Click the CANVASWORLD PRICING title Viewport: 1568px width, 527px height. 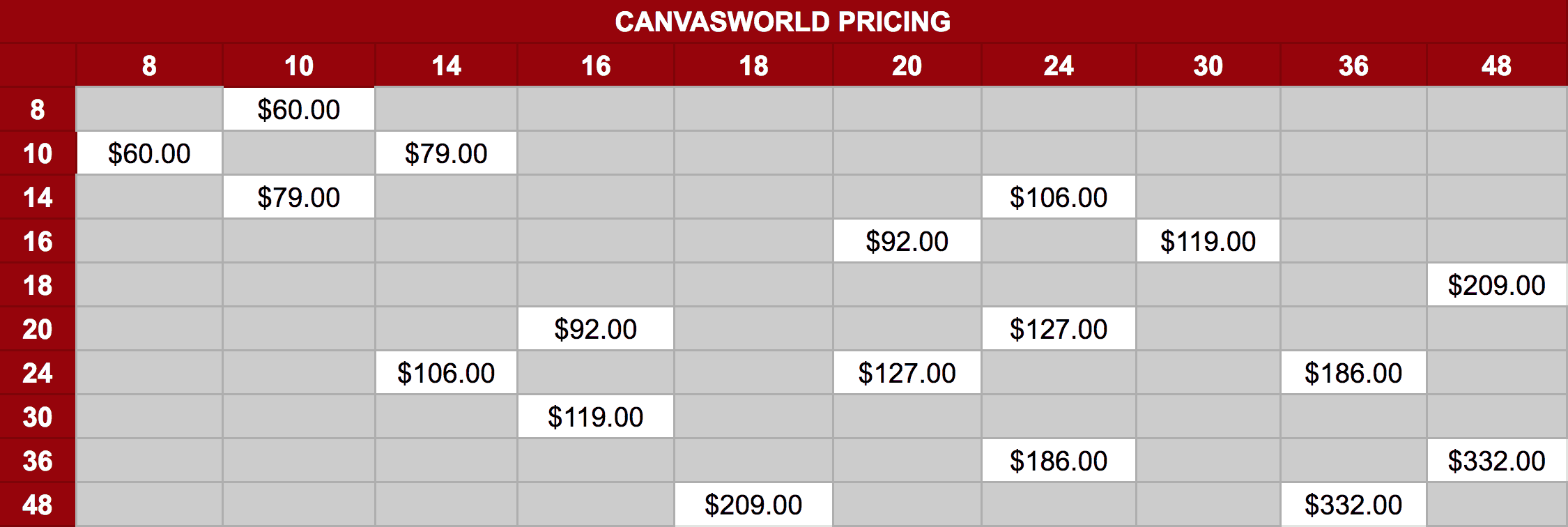783,22
